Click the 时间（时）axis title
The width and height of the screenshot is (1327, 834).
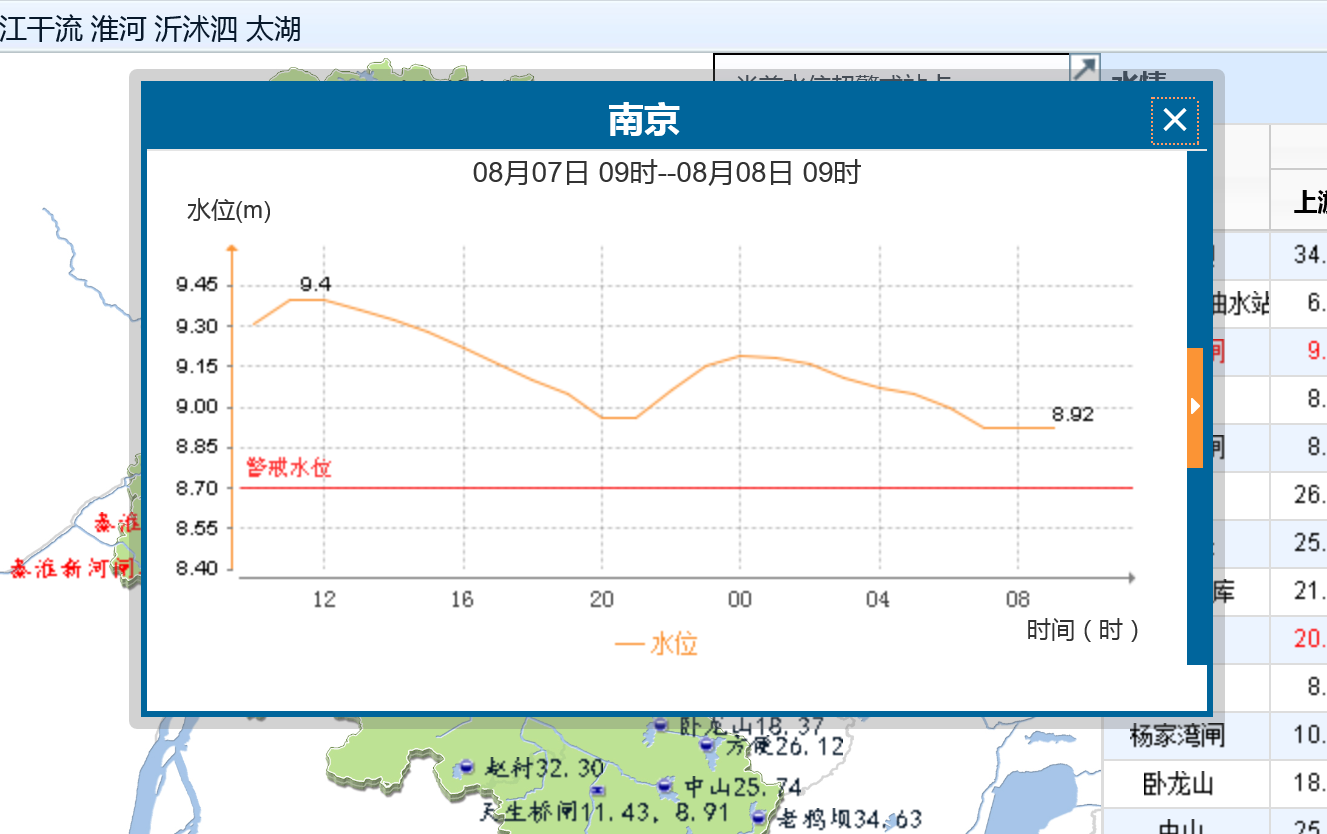[1083, 630]
